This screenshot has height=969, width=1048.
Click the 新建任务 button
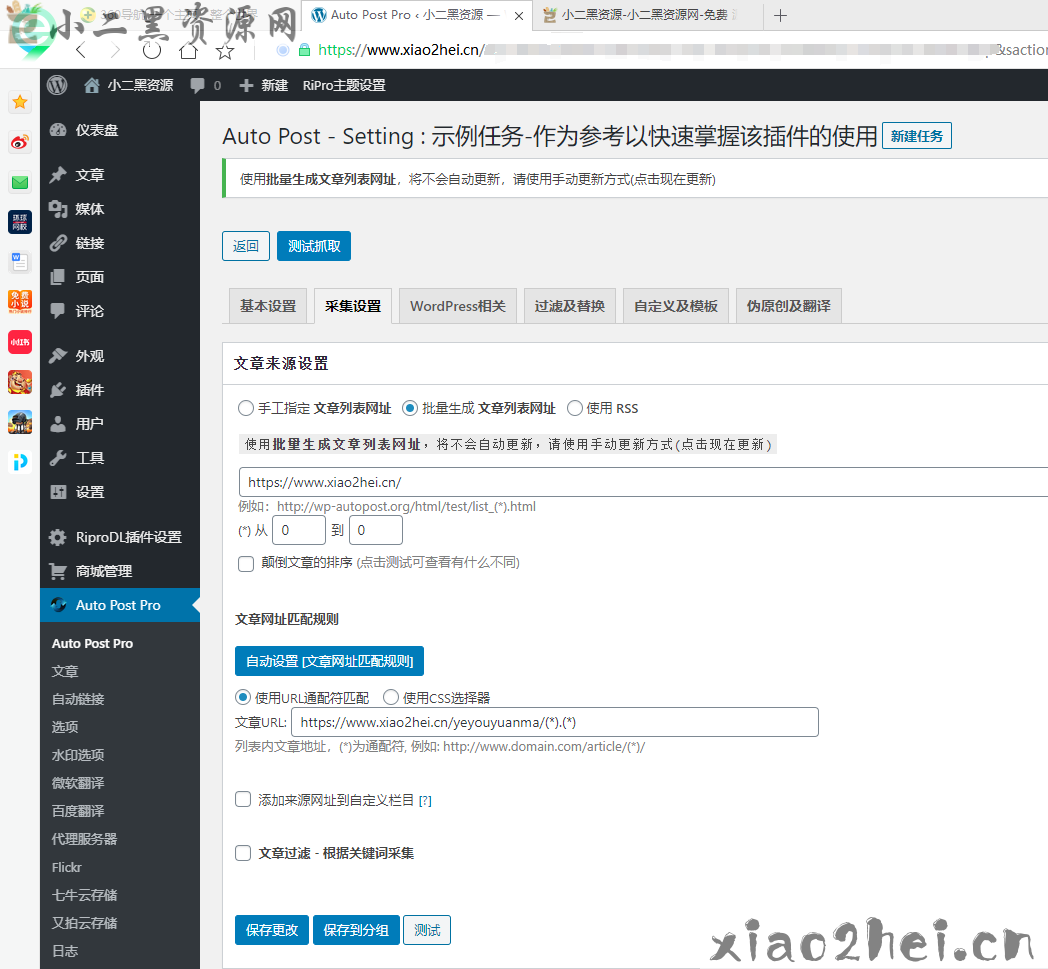point(916,136)
